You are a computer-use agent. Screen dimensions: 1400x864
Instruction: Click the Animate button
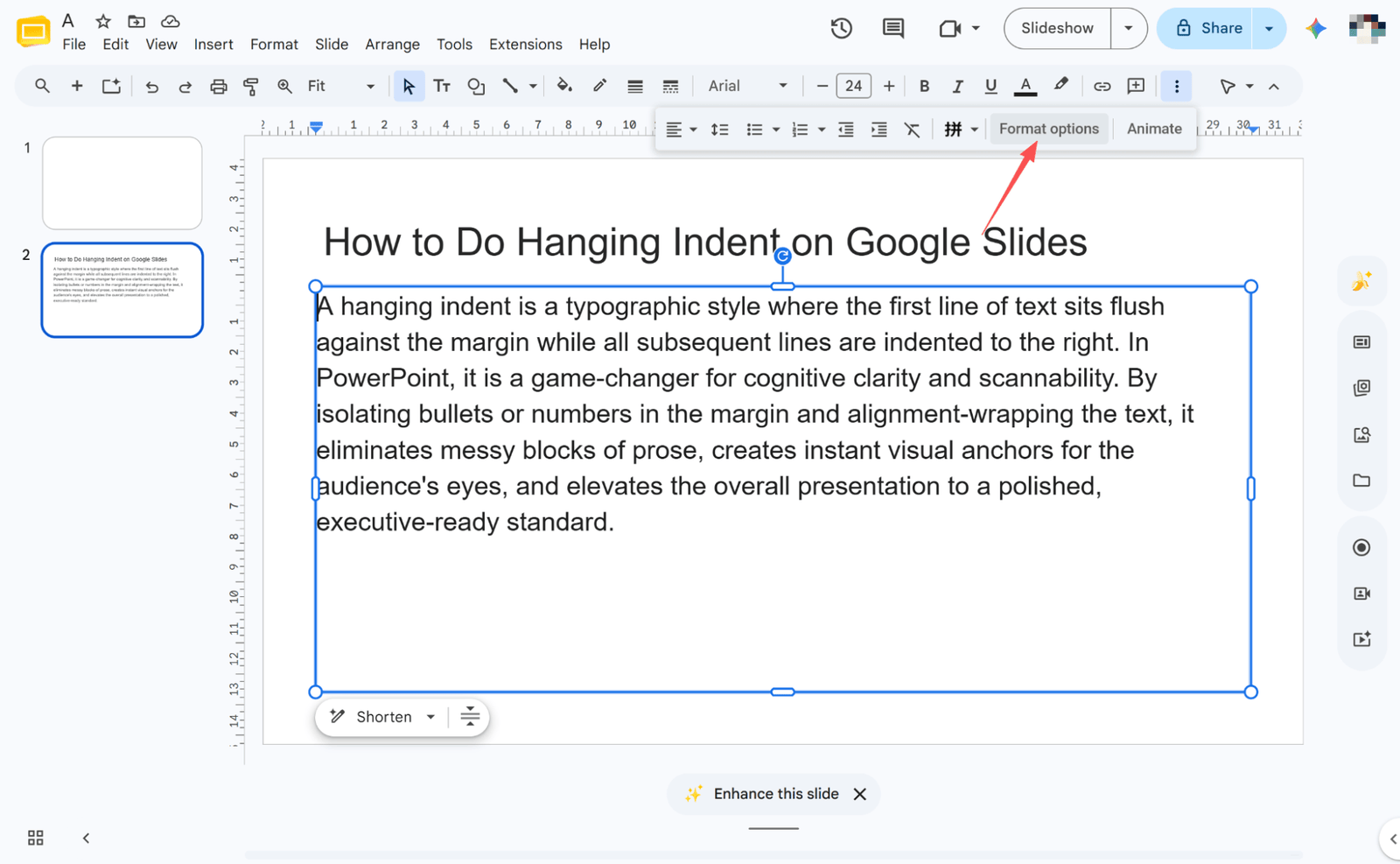1154,129
